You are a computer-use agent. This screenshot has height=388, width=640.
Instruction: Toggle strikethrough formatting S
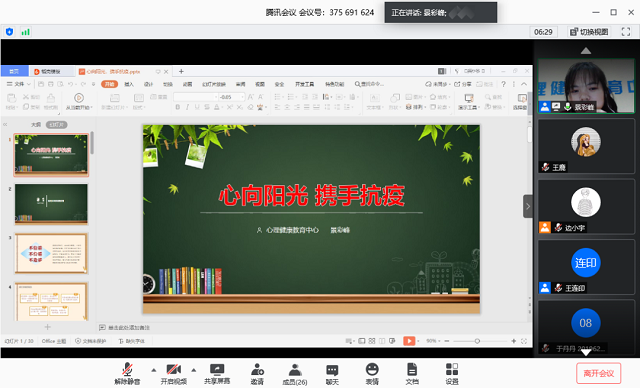click(207, 107)
